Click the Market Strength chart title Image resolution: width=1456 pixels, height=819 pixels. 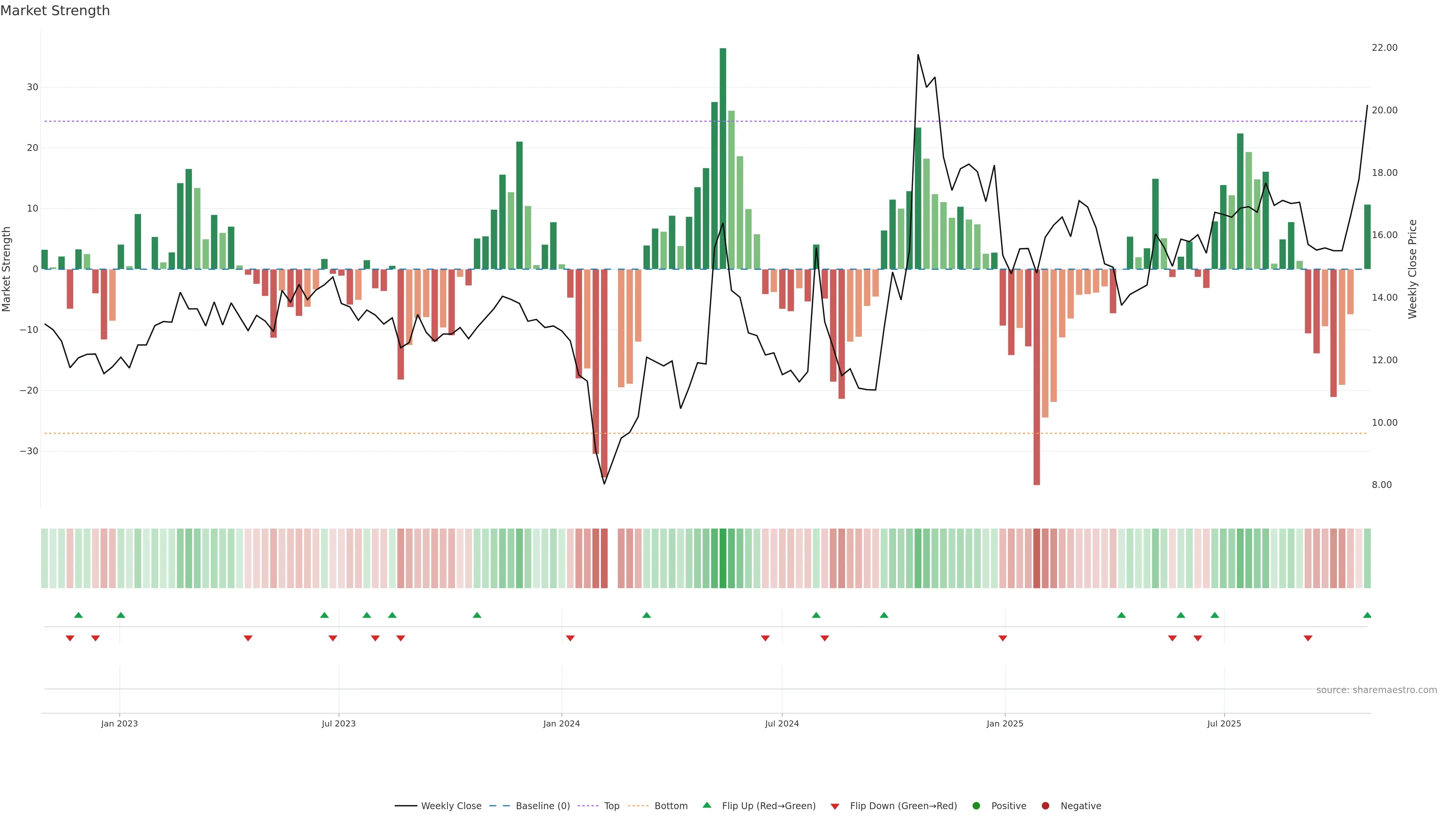pyautogui.click(x=55, y=11)
